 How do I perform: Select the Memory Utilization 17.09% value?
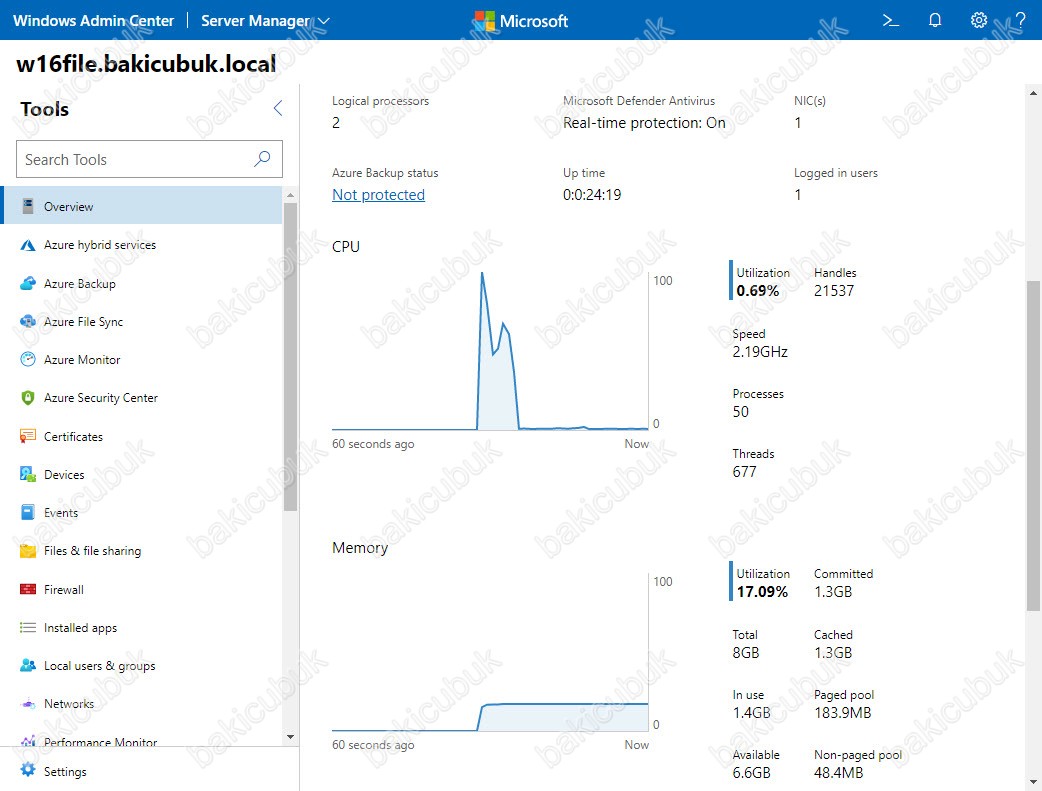[x=762, y=592]
